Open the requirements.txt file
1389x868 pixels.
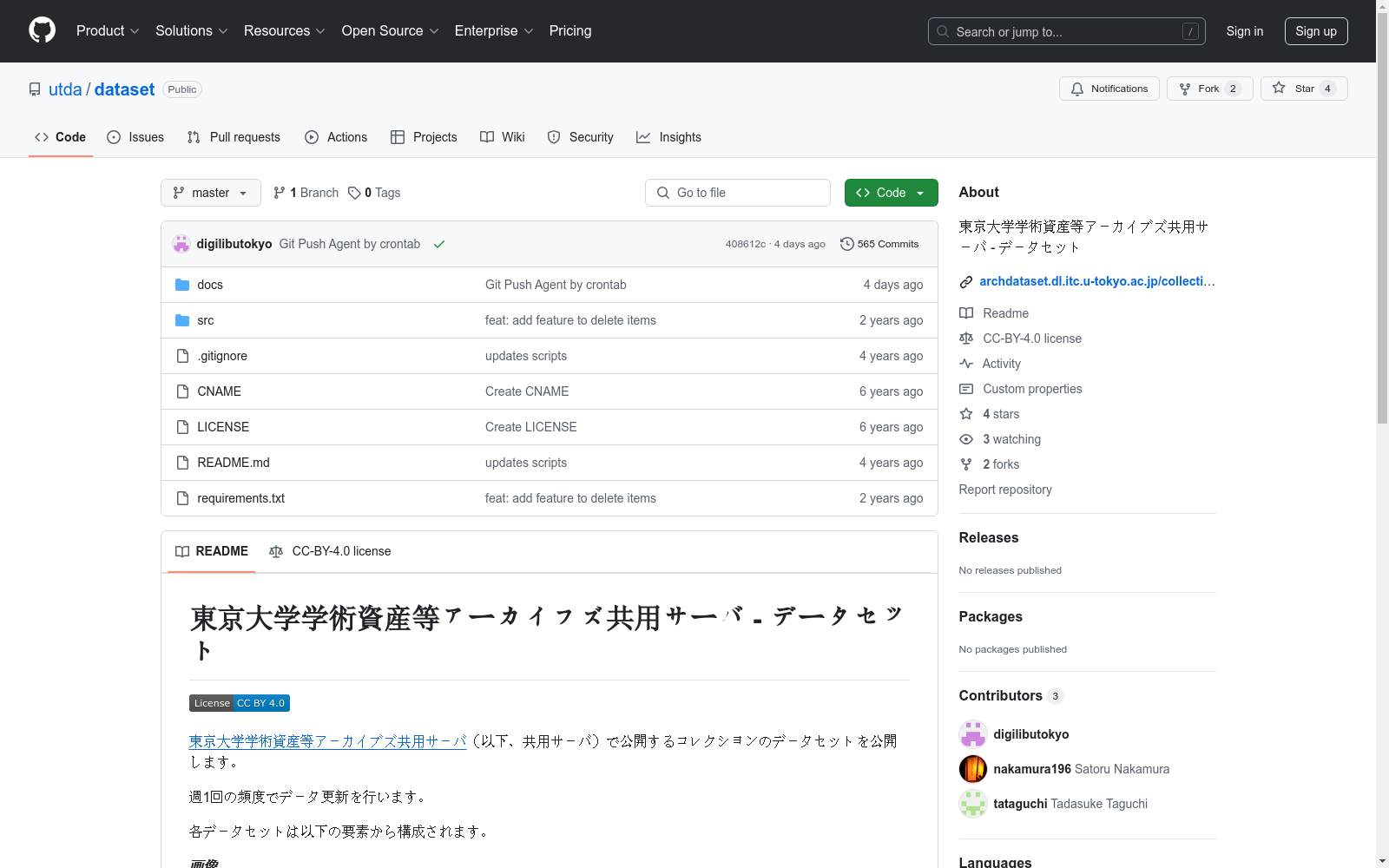click(x=240, y=498)
